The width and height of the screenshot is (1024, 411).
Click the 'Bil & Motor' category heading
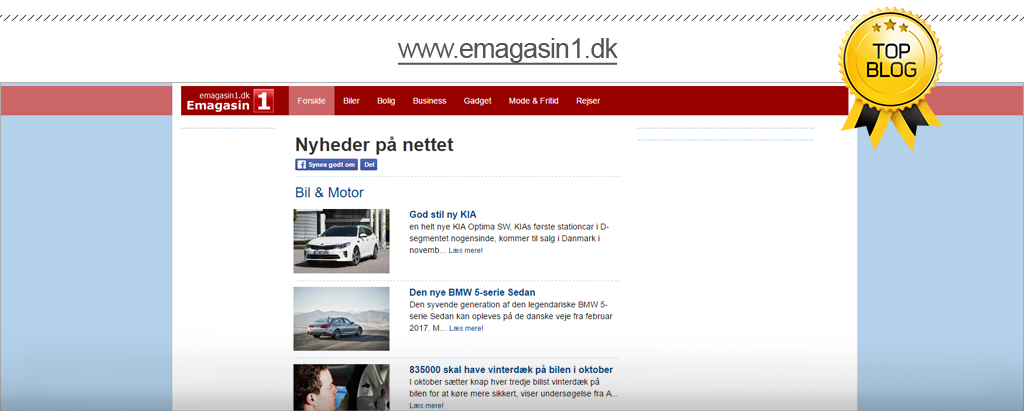pyautogui.click(x=329, y=193)
